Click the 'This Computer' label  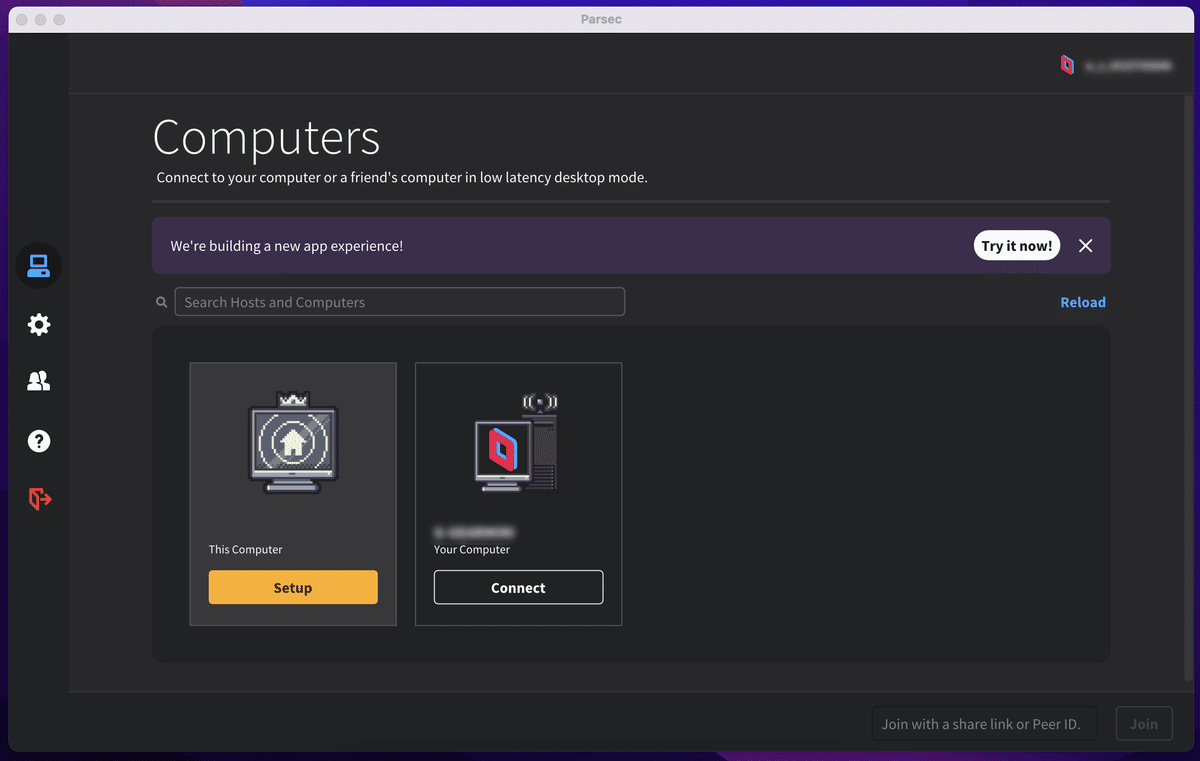coord(246,549)
